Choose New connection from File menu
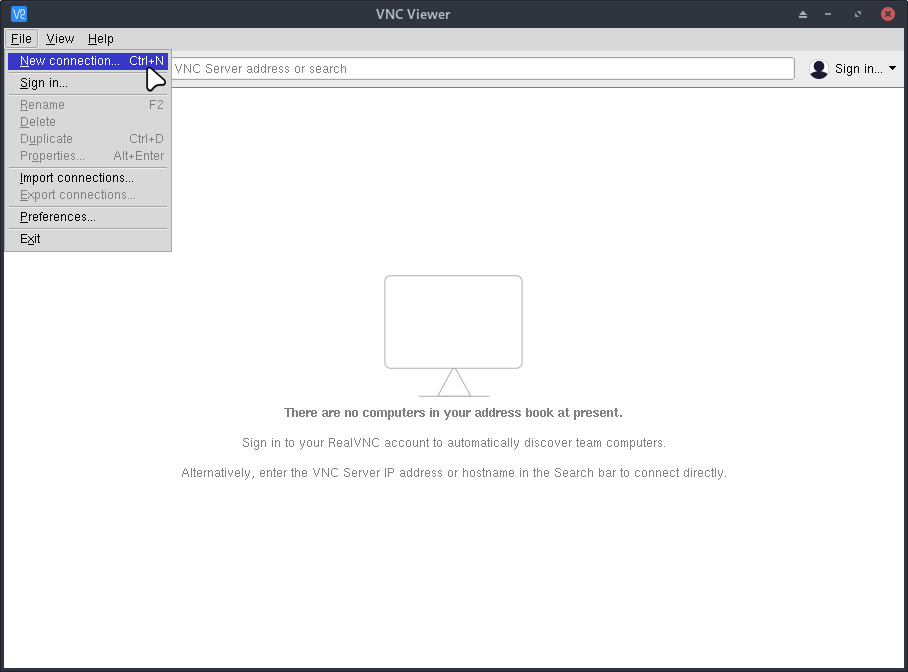 coord(88,61)
